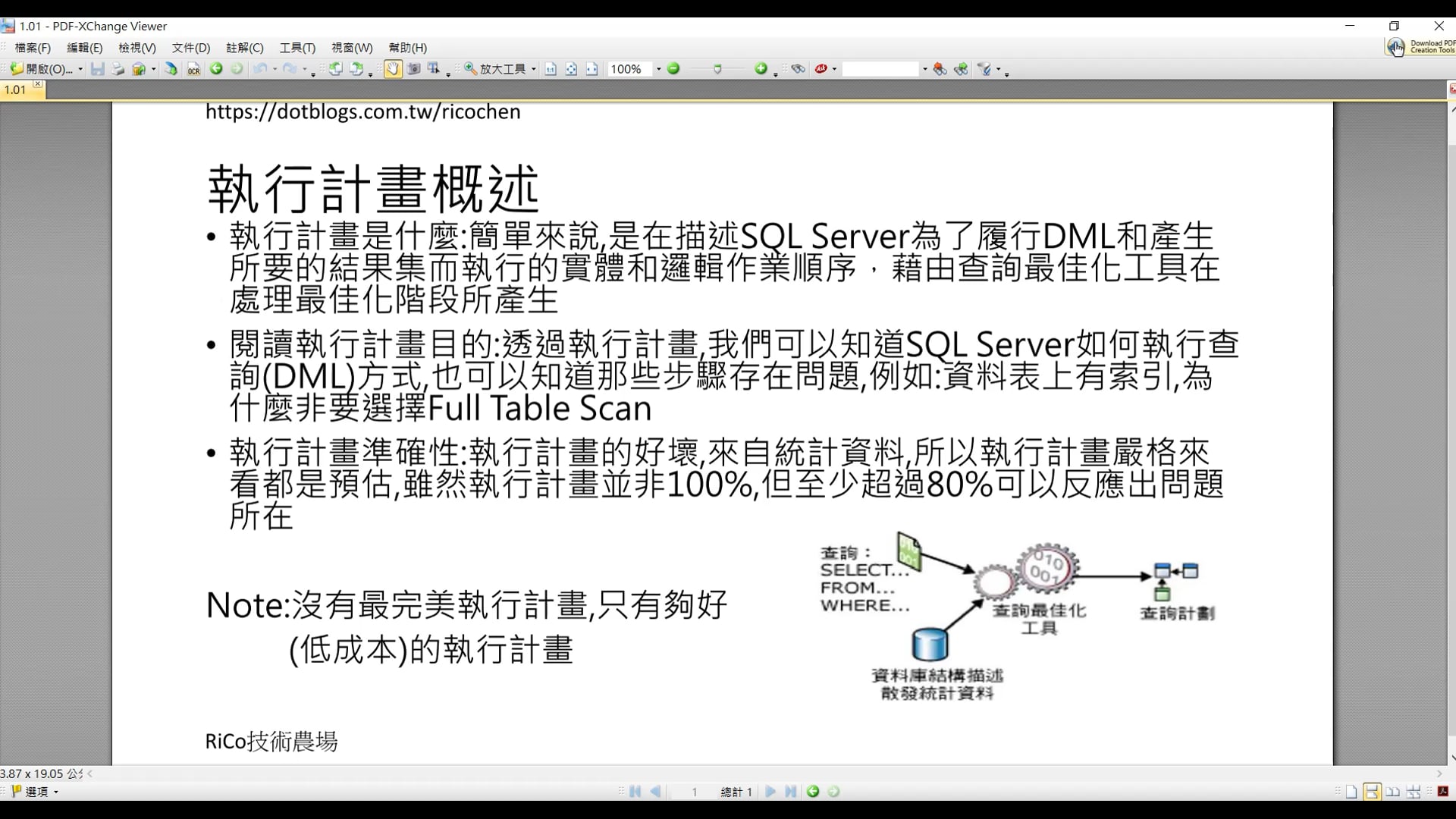Click the Actual Size 1:1 icon
This screenshot has height=819, width=1456.
pyautogui.click(x=551, y=69)
